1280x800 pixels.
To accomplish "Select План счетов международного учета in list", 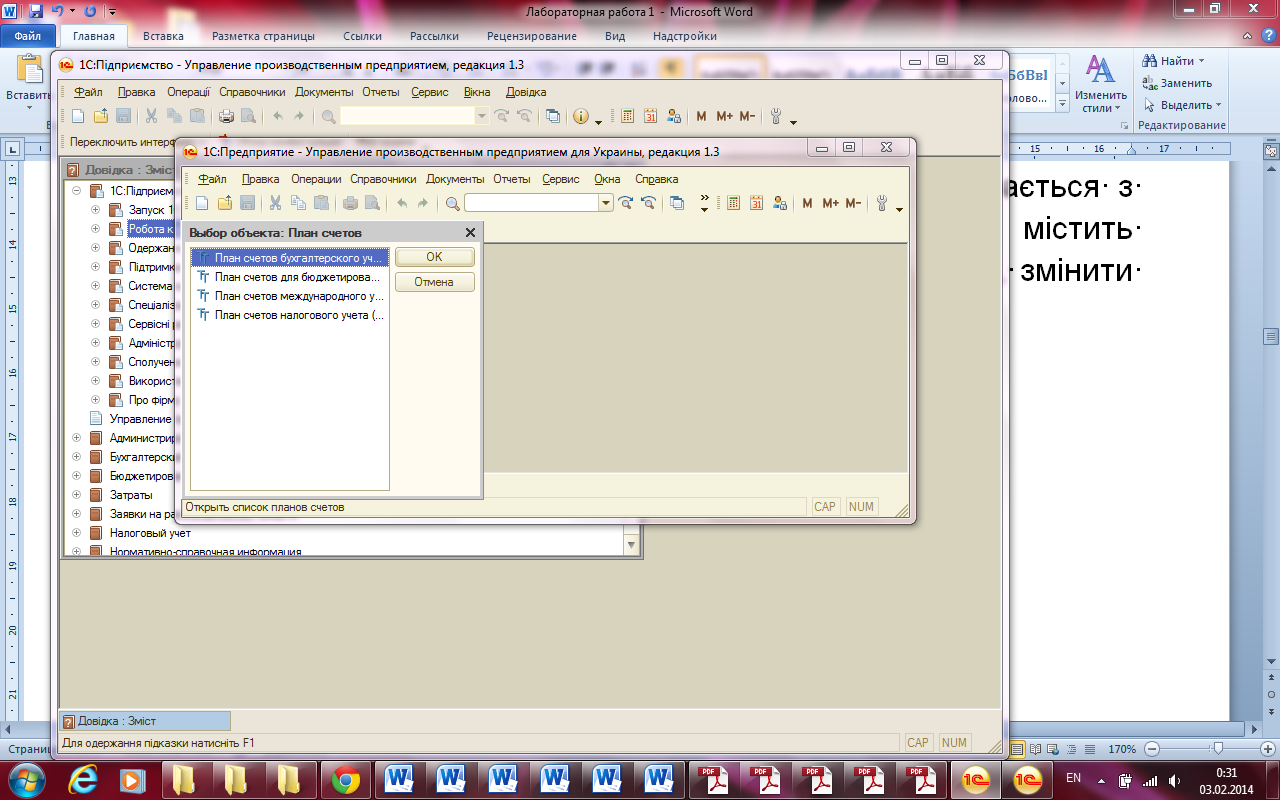I will coord(289,296).
